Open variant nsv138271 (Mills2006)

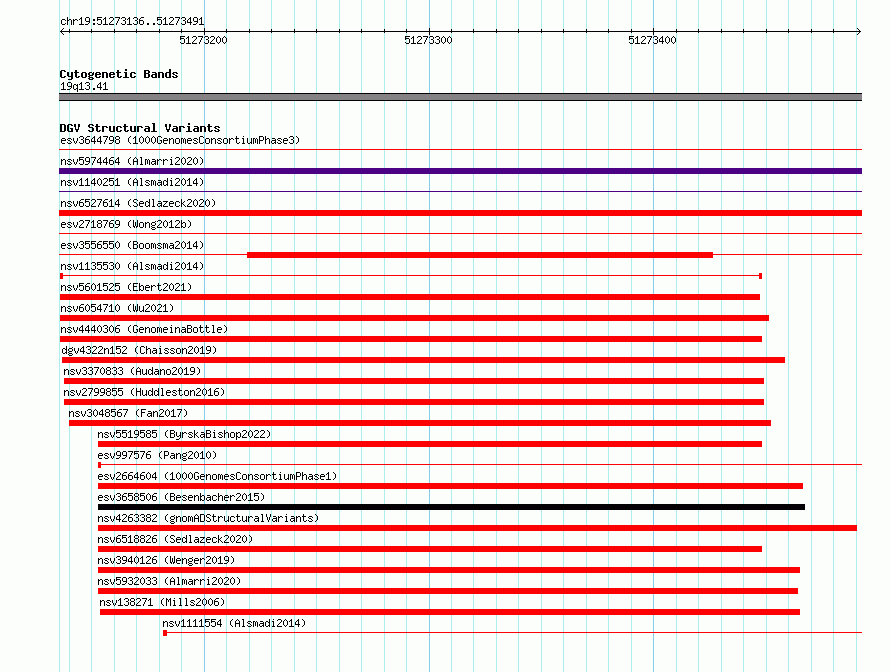[162, 602]
